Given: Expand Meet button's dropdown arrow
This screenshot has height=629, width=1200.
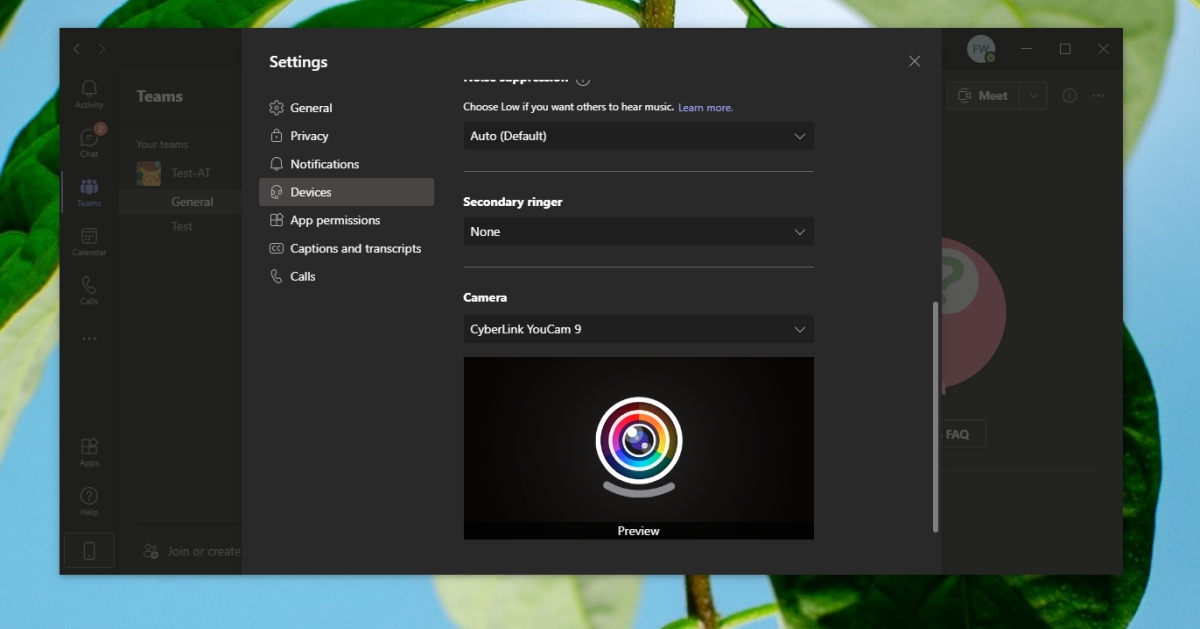Looking at the screenshot, I should point(1033,96).
